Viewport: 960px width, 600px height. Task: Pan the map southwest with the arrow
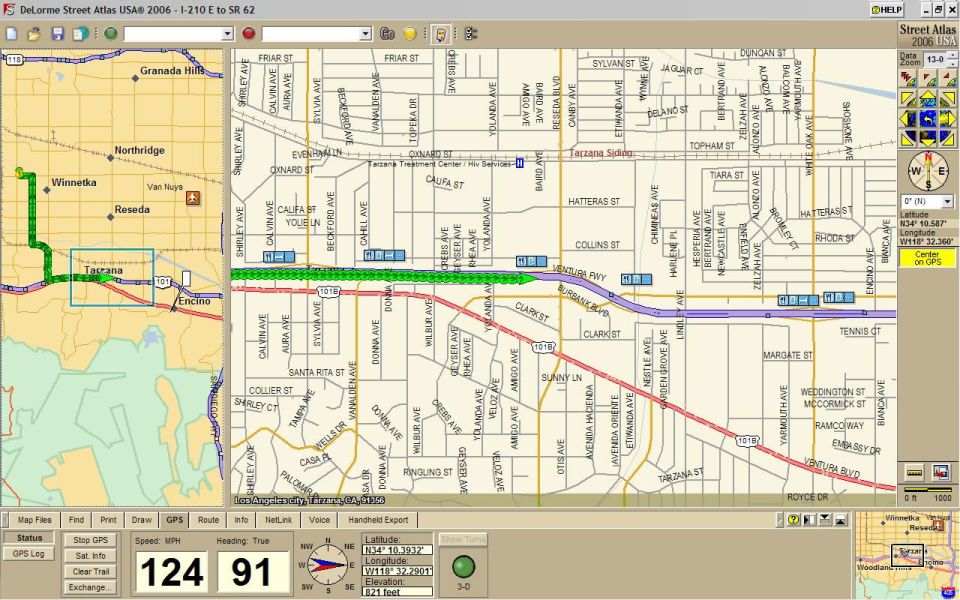(x=908, y=138)
